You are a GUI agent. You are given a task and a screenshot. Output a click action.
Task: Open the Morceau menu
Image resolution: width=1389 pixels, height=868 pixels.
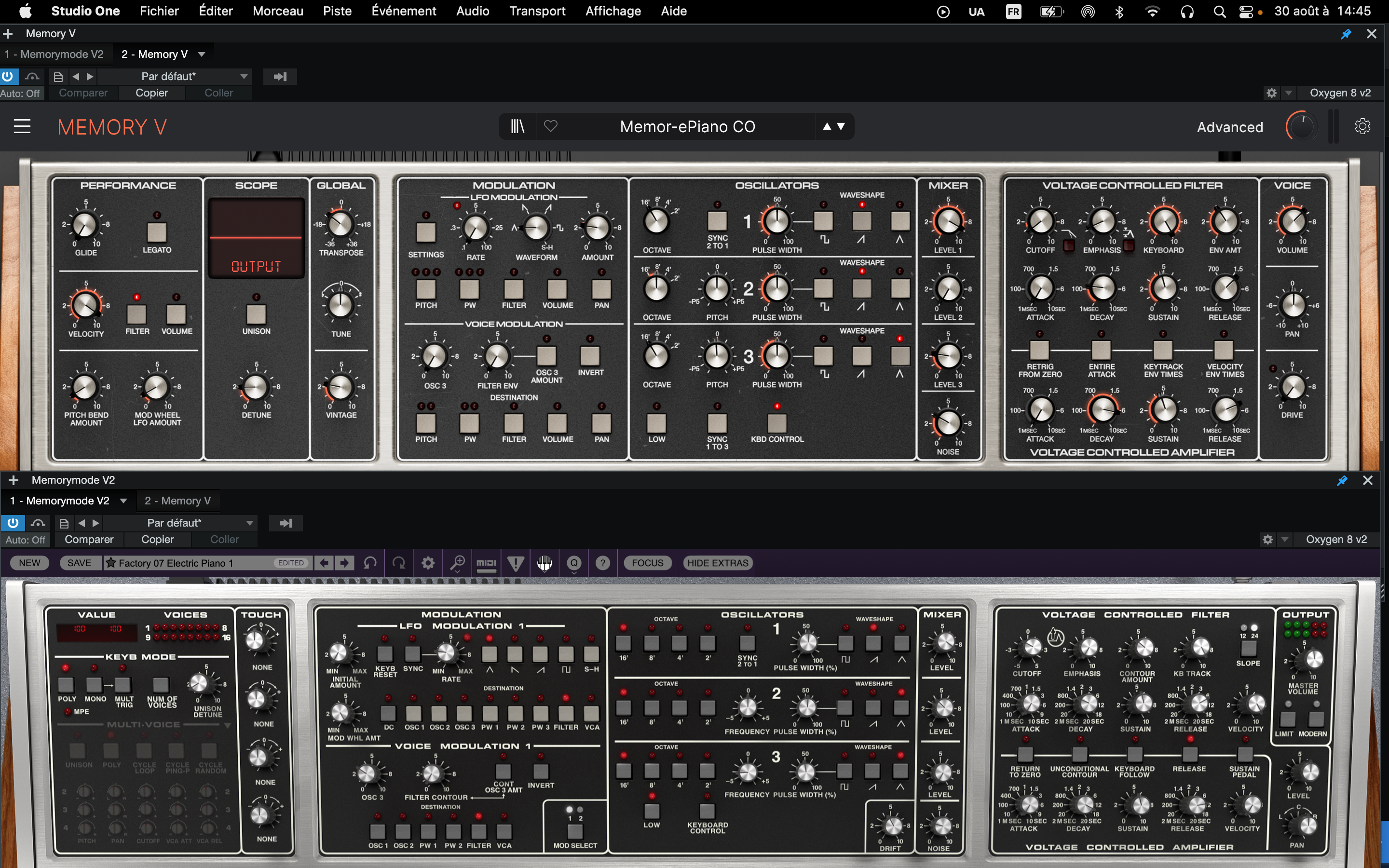point(278,12)
